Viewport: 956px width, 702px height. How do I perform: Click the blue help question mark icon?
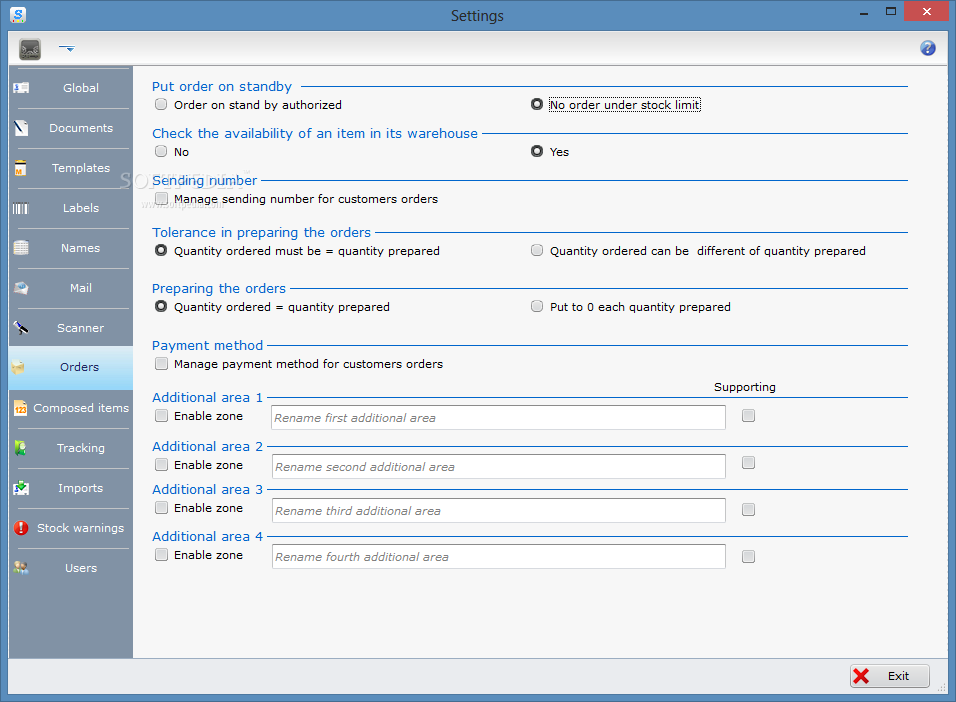(928, 48)
